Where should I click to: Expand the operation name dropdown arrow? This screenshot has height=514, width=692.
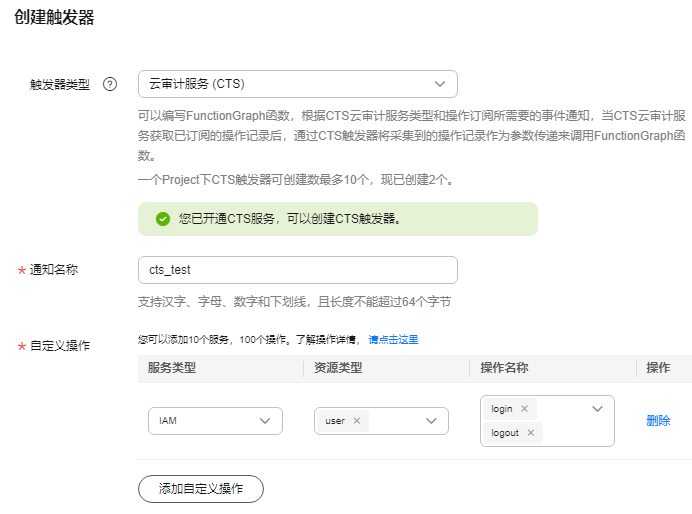click(597, 409)
